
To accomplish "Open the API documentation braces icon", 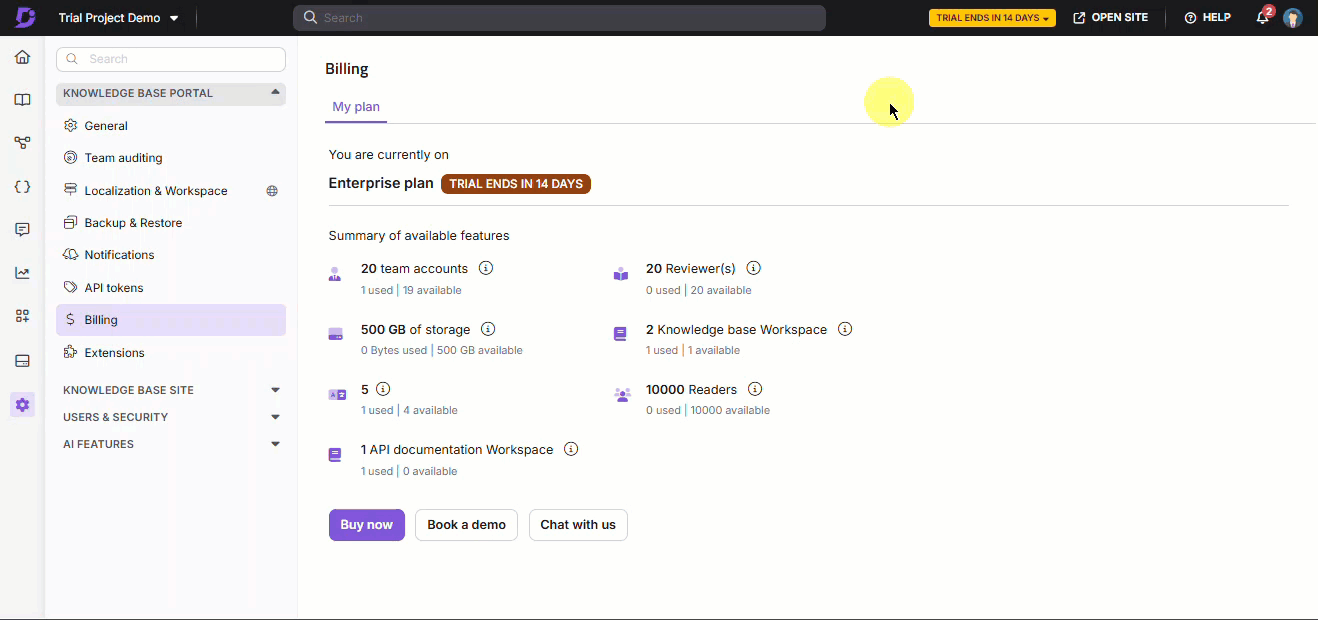I will coord(22,187).
